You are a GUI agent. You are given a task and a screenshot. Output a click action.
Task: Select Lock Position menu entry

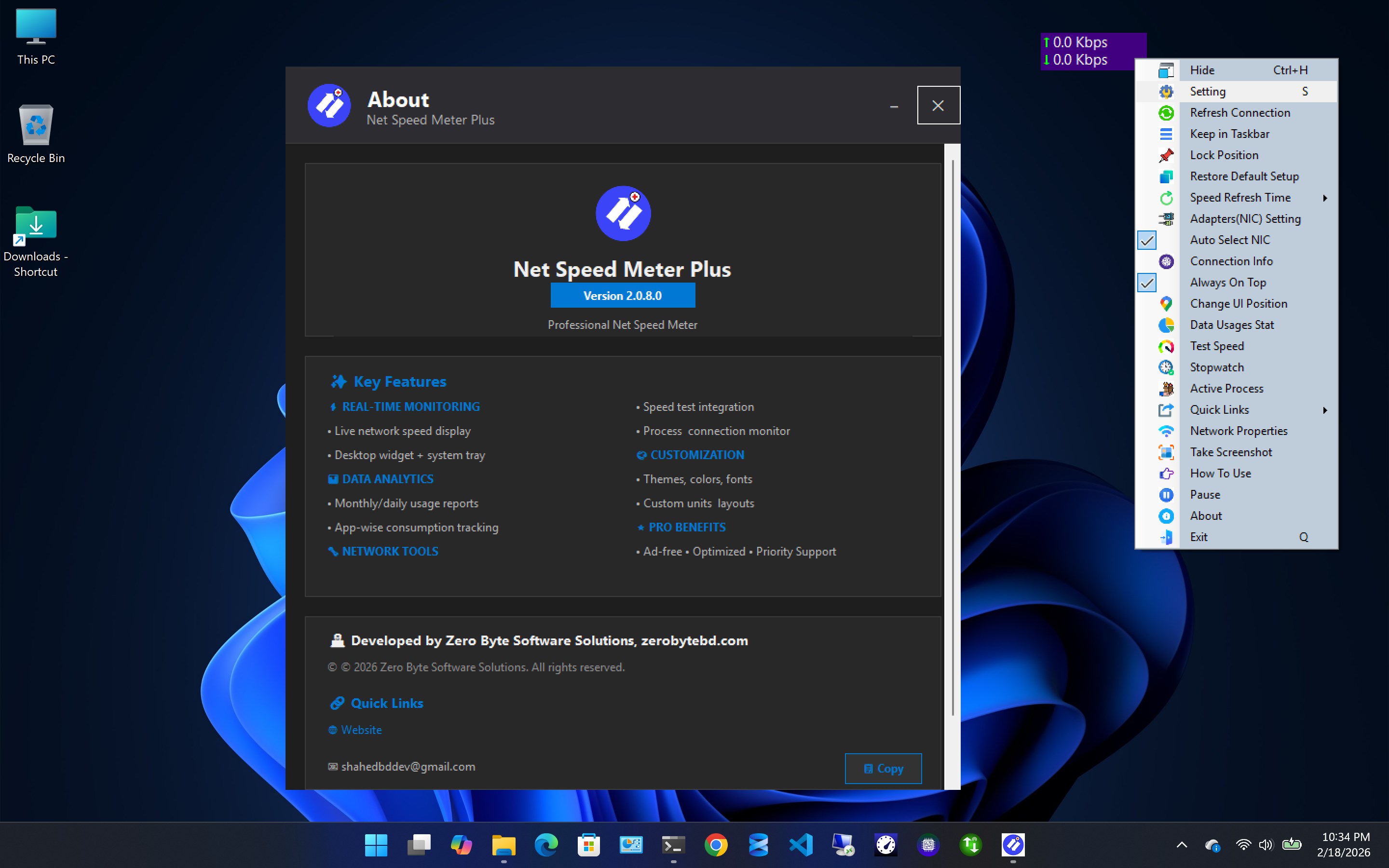tap(1236, 156)
